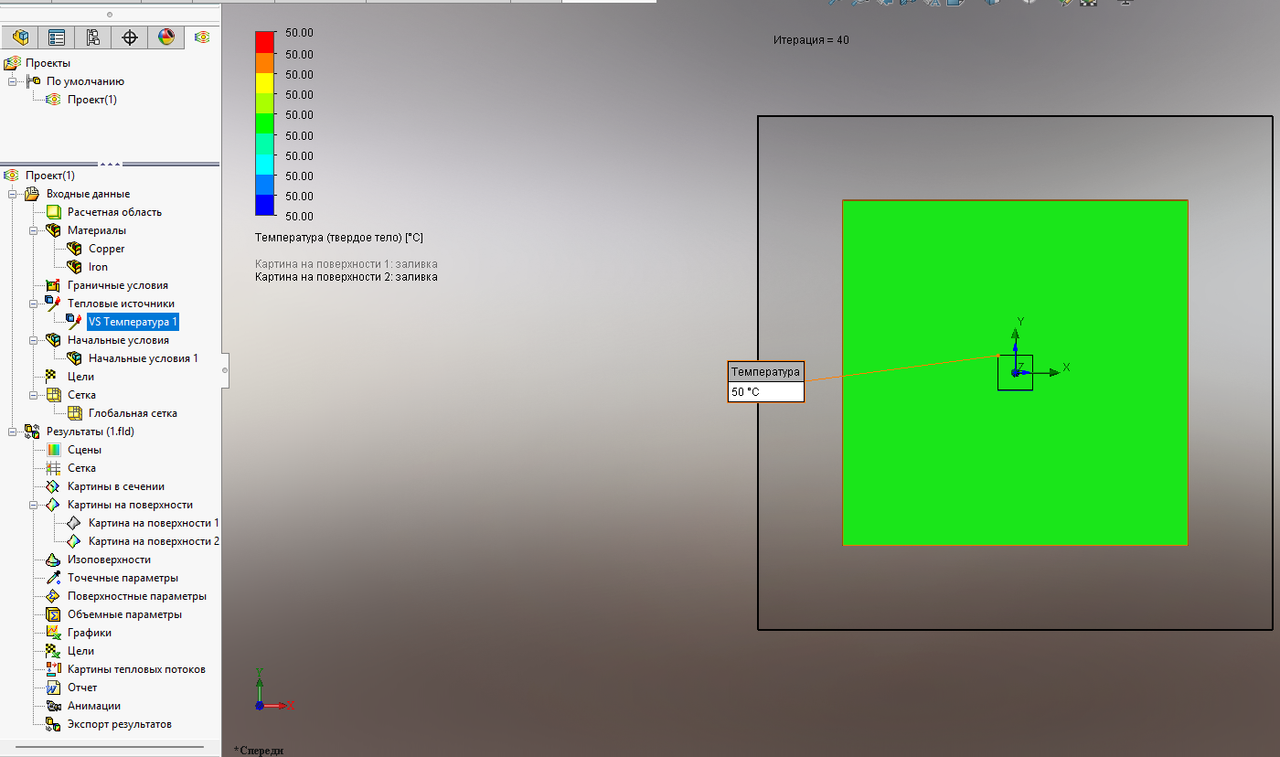Switch to the Flow Simulation analysis tab
Viewport: 1280px width, 757px height.
click(x=202, y=38)
